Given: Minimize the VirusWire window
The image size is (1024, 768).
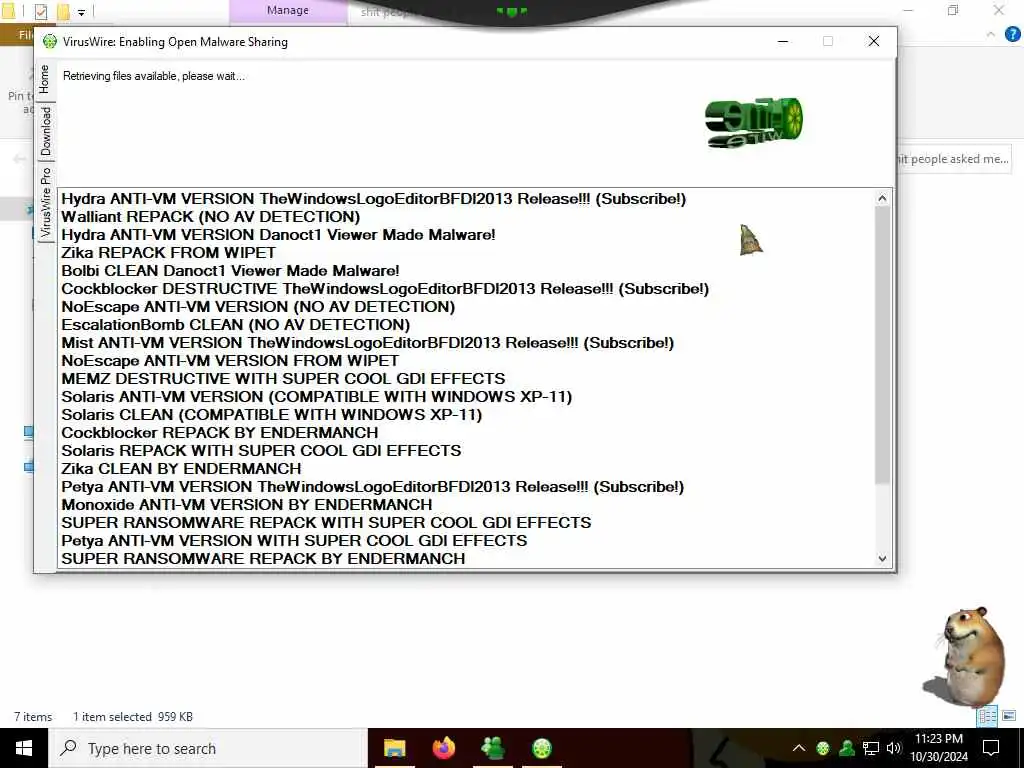Looking at the screenshot, I should click(x=783, y=42).
